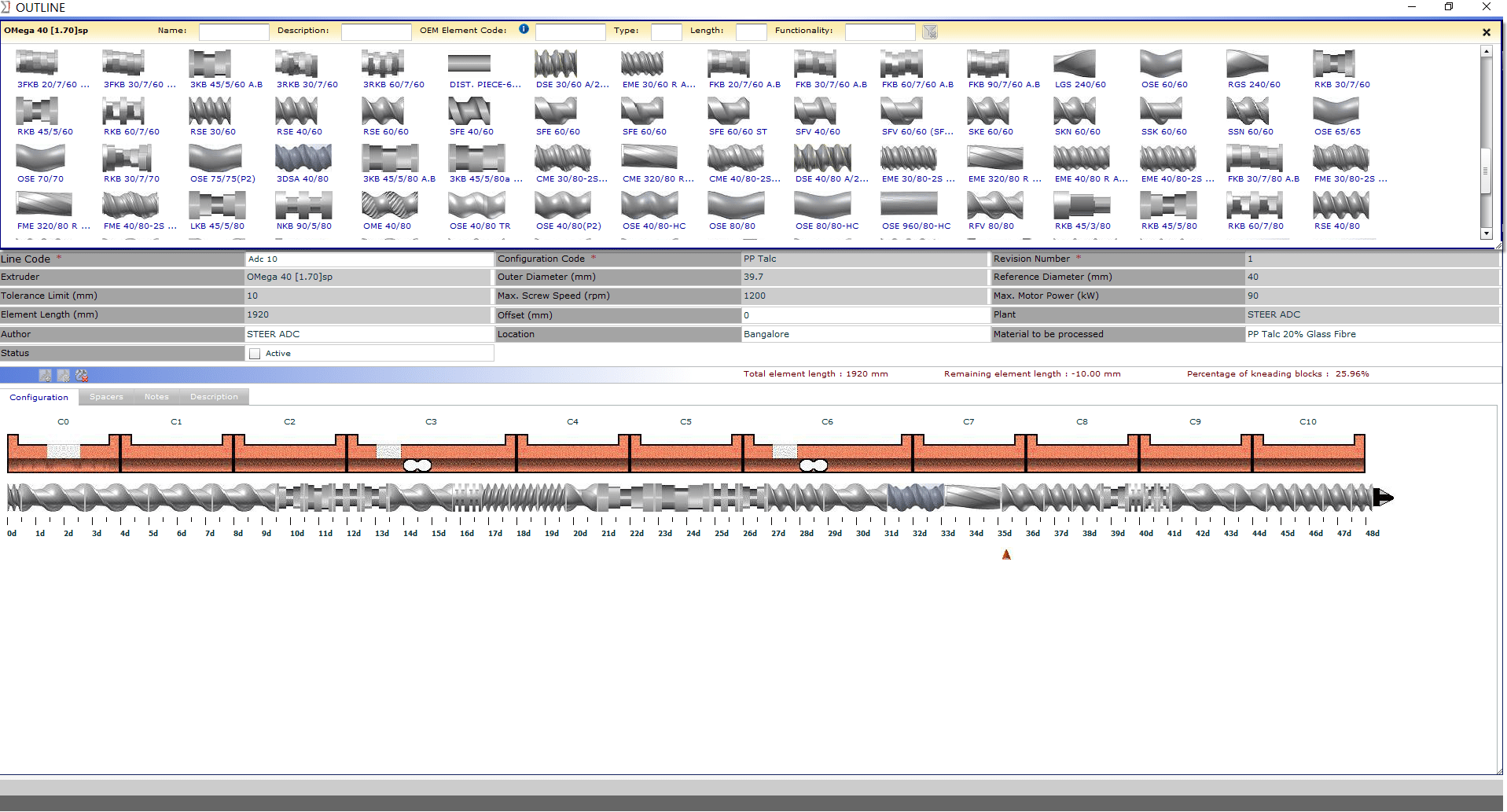Click the clear filter funnel icon
Image resolution: width=1507 pixels, height=812 pixels.
point(930,31)
